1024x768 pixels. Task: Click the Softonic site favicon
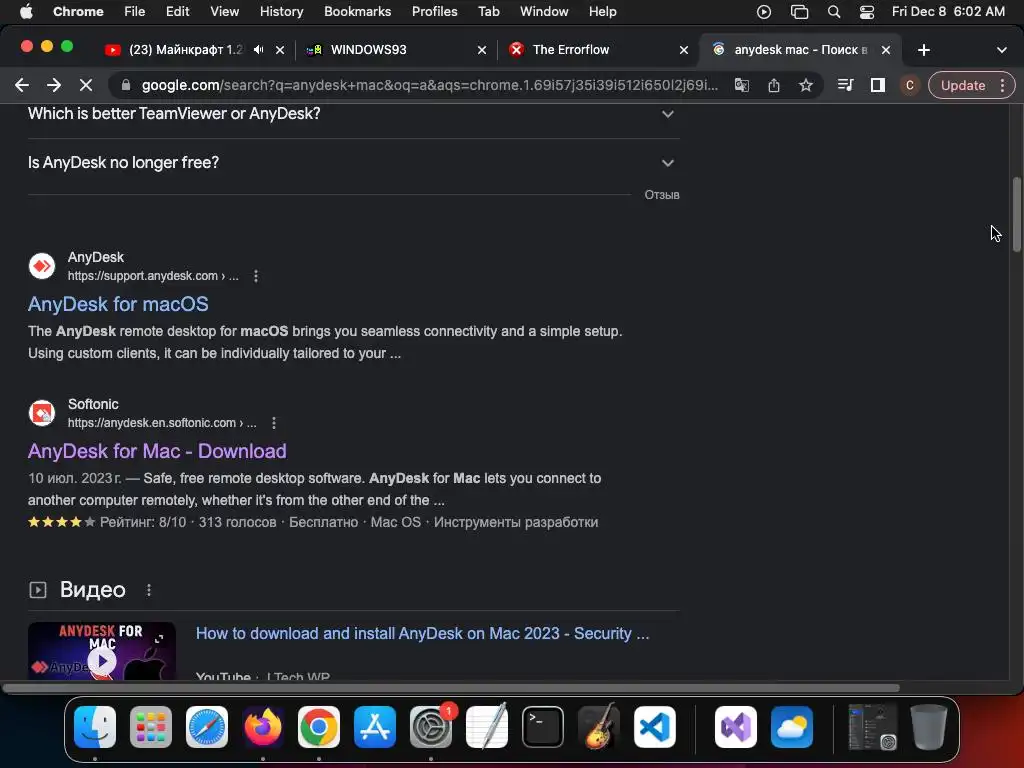(42, 413)
